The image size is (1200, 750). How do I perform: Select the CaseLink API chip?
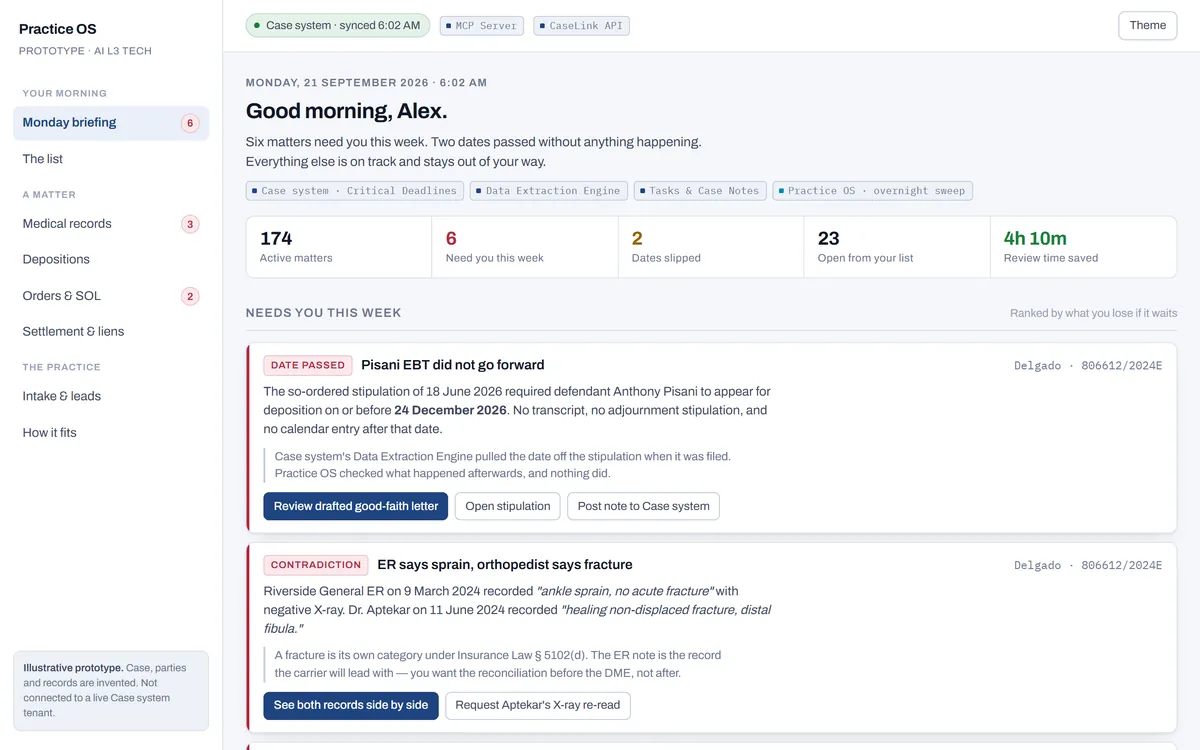coord(582,26)
